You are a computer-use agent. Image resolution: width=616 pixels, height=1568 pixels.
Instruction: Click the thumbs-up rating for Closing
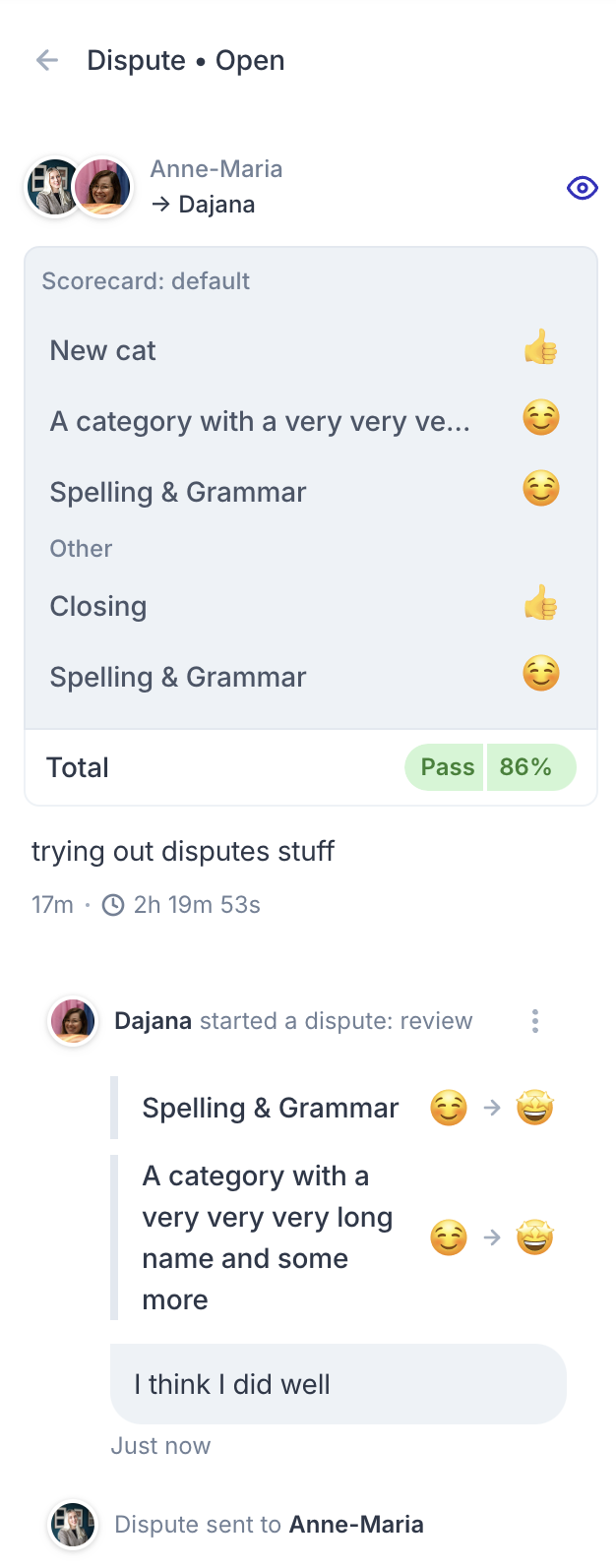[x=540, y=604]
